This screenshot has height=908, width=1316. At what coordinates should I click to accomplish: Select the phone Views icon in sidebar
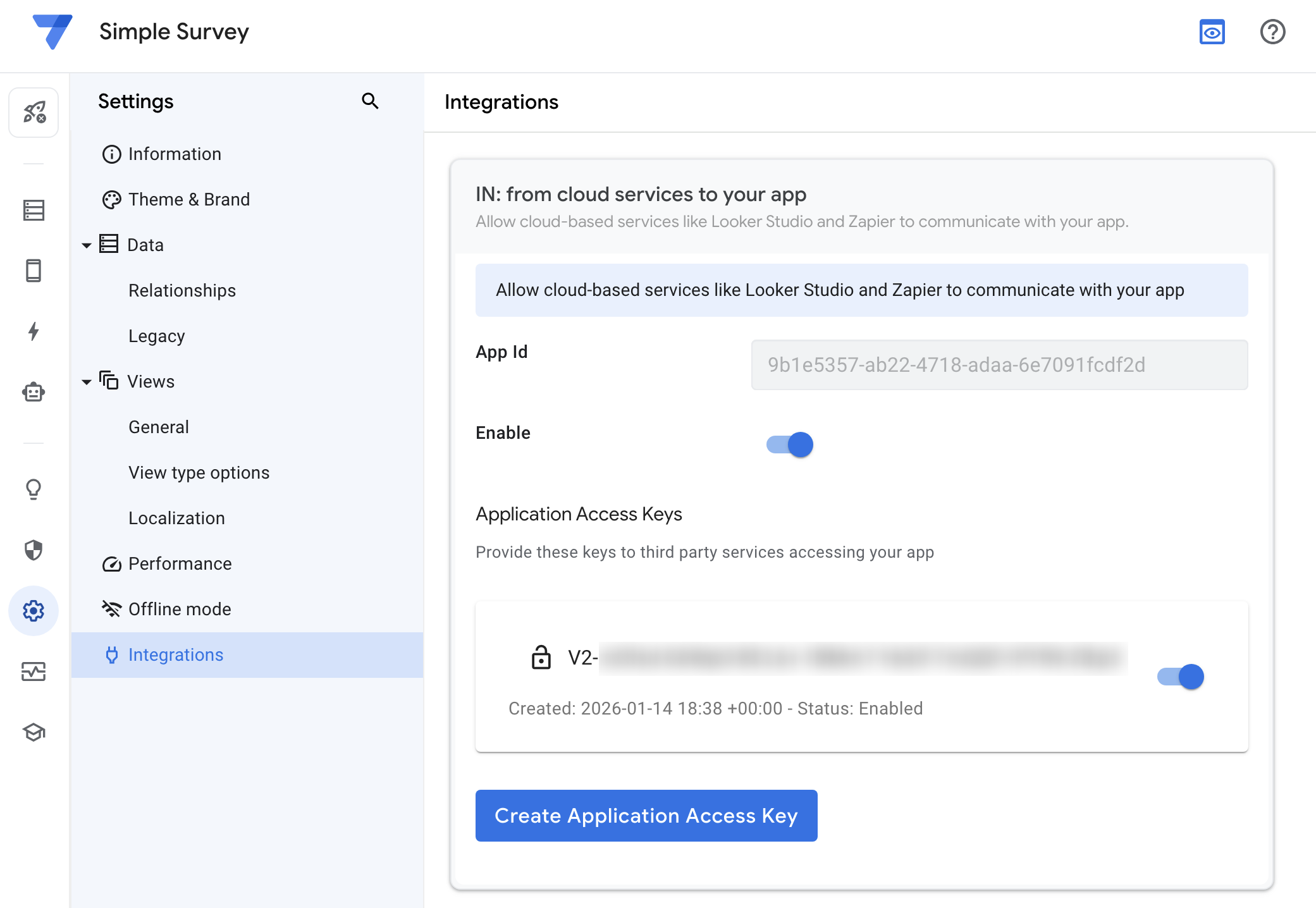(34, 270)
